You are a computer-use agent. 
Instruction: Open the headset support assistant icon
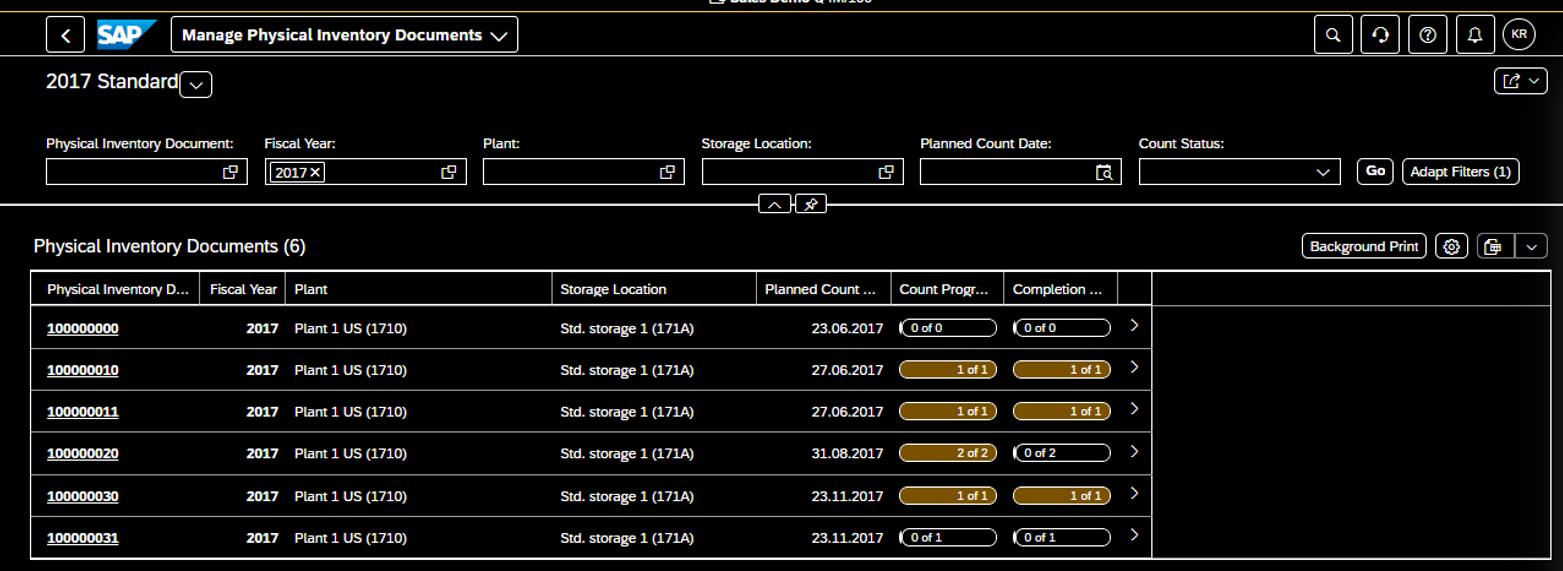coord(1380,35)
